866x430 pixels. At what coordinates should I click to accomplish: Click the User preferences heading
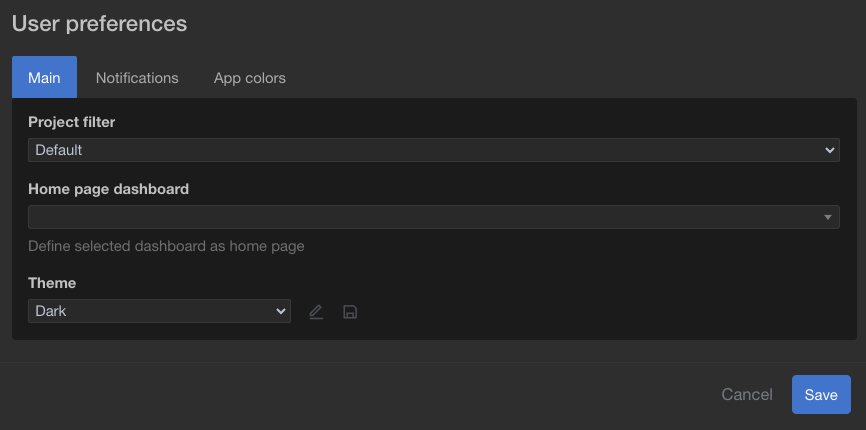99,24
